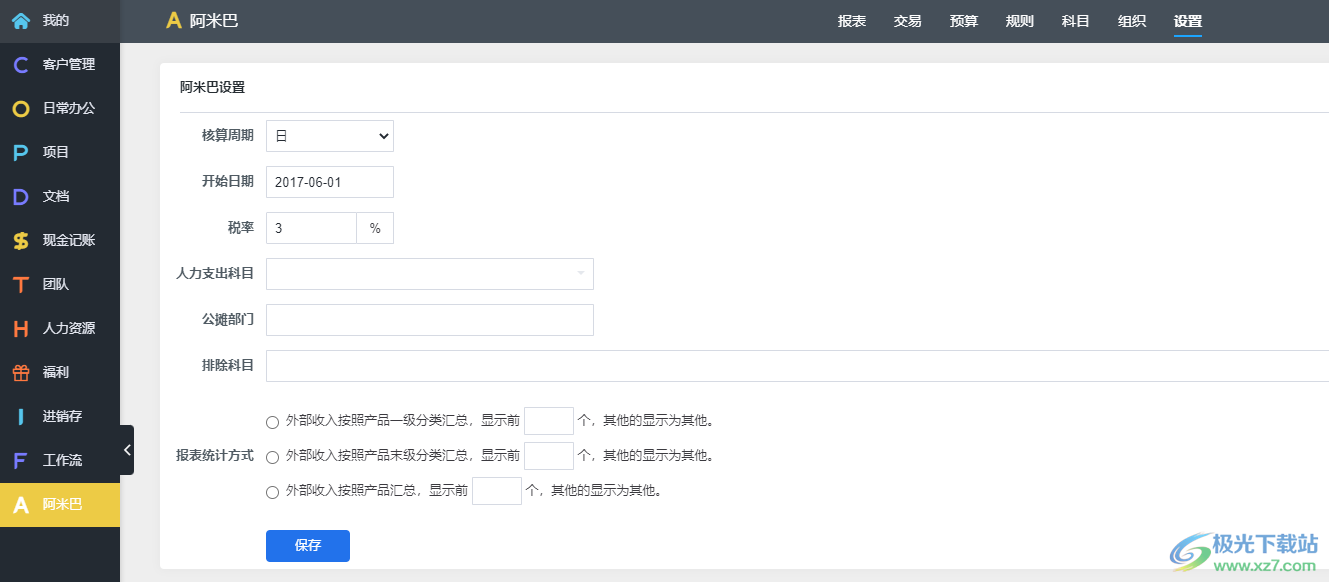Open the 客户管理 sidebar module

click(x=60, y=64)
